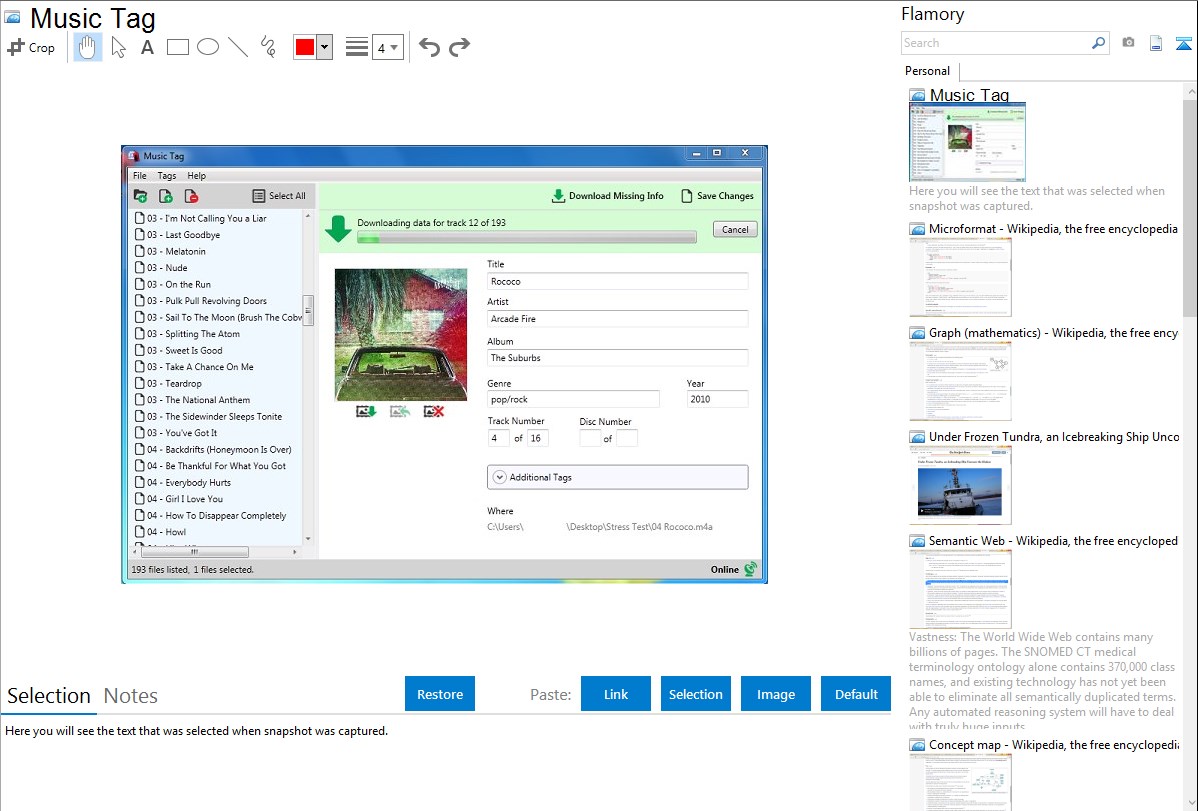The image size is (1198, 811).
Task: Click the add folder icon in Music Tag
Action: pyautogui.click(x=141, y=196)
